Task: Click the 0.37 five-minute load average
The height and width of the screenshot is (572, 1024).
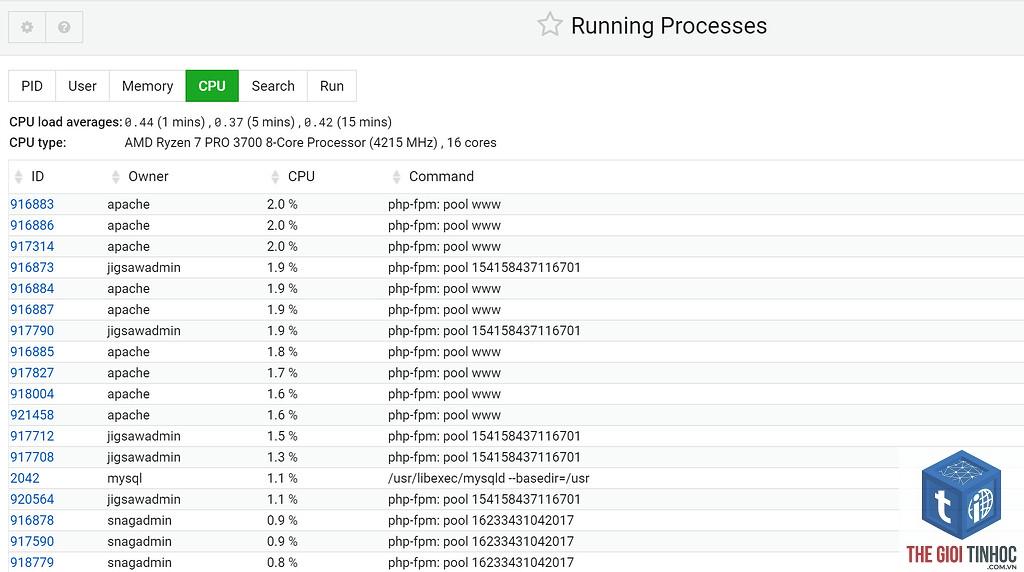Action: [x=229, y=122]
